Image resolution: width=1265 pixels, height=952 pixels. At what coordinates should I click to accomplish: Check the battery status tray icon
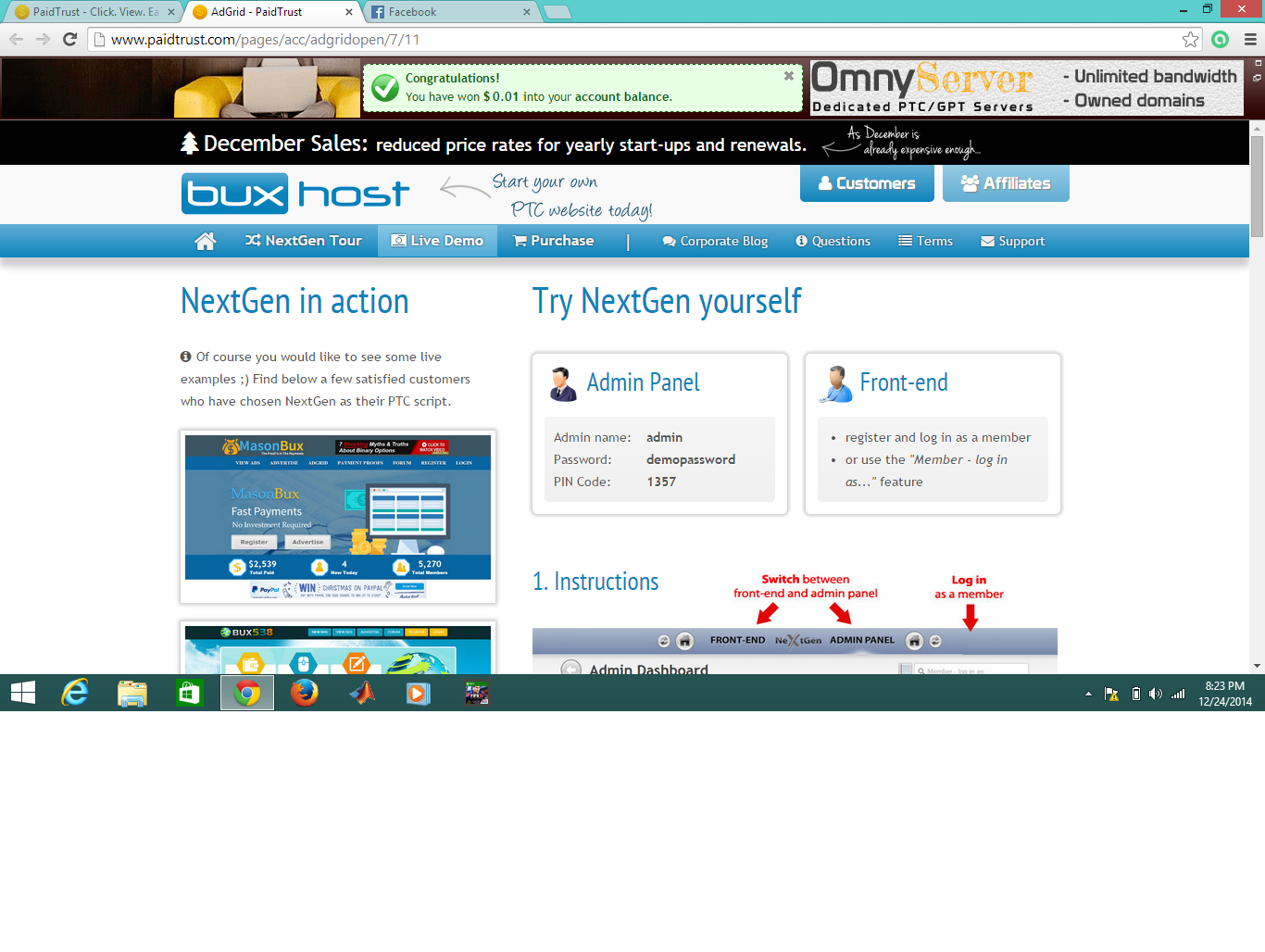[x=1136, y=694]
